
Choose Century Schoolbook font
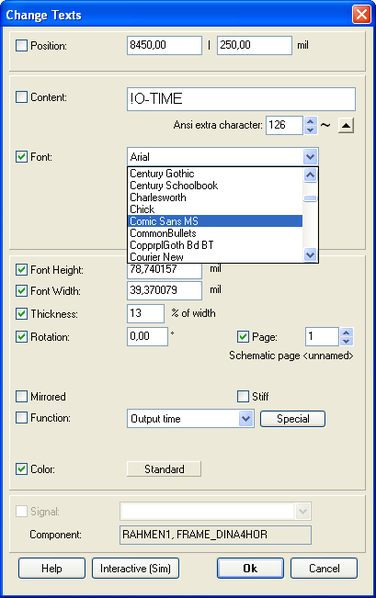(215, 185)
